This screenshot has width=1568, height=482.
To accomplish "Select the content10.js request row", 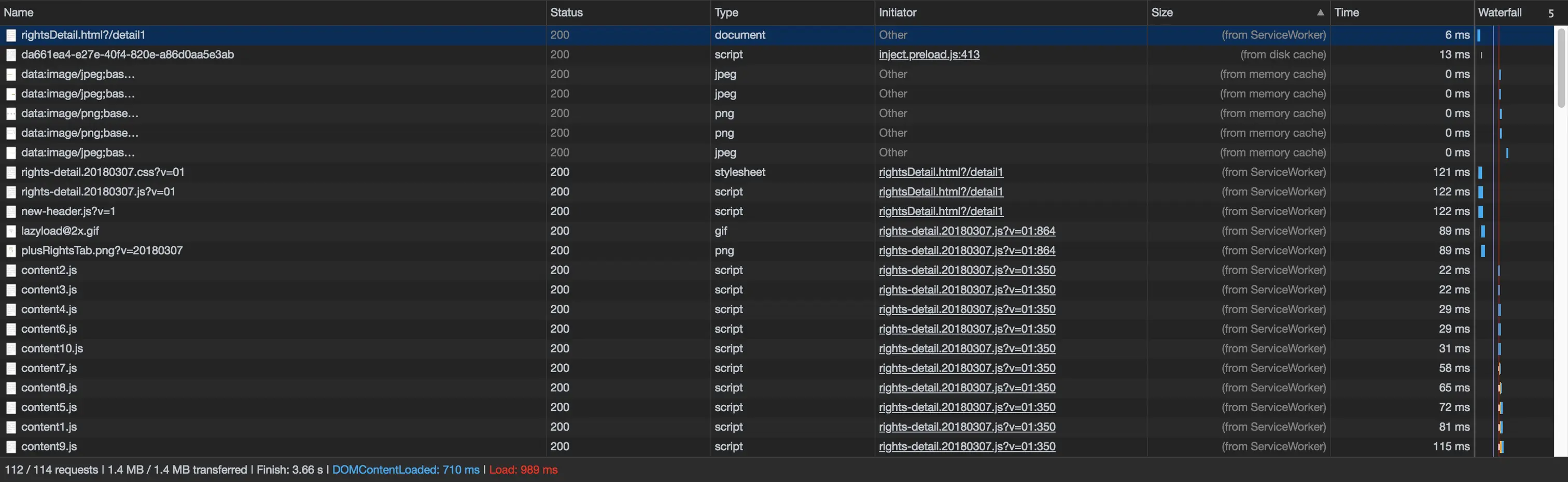I will pyautogui.click(x=777, y=349).
